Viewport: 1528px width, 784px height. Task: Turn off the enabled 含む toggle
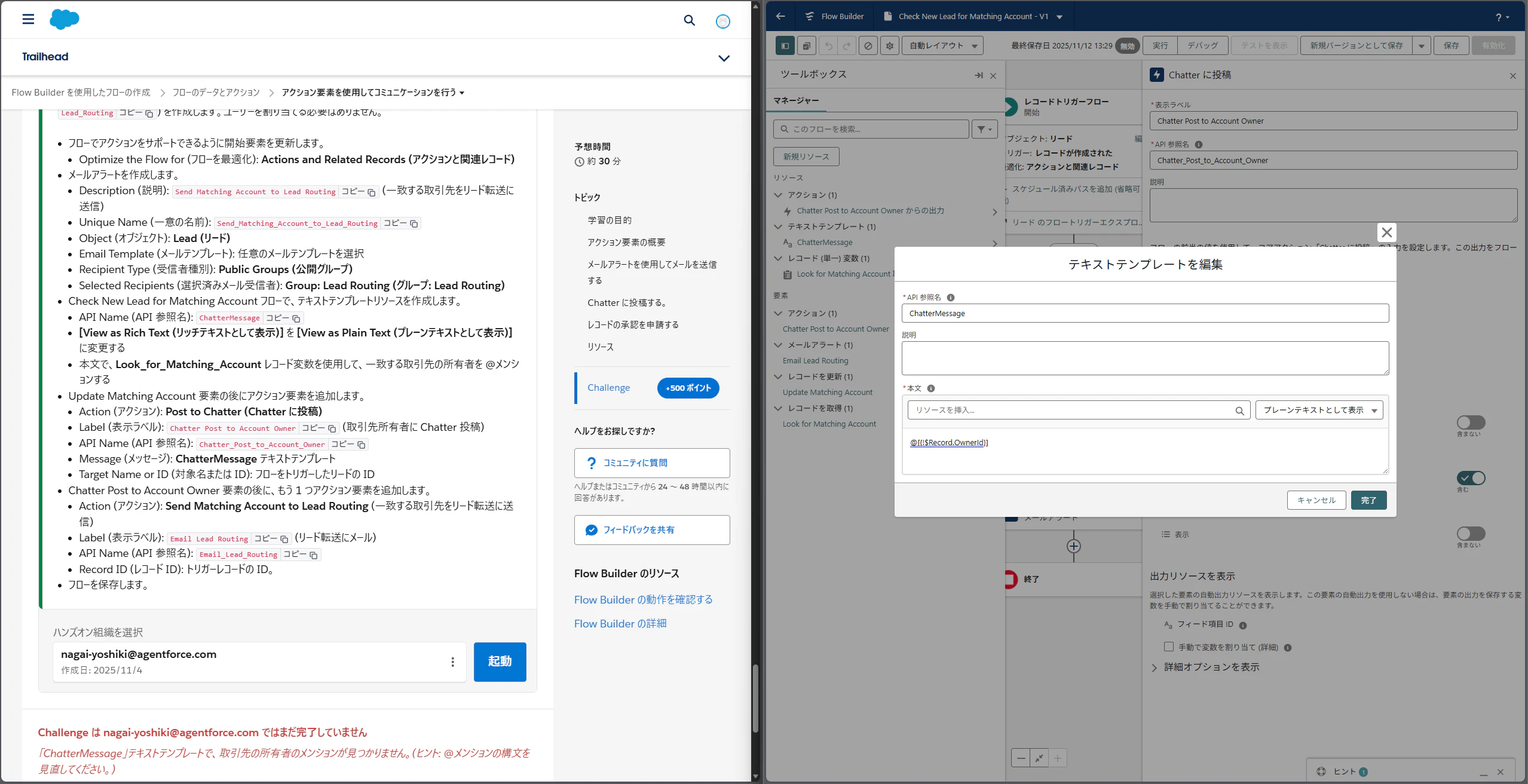[1471, 478]
